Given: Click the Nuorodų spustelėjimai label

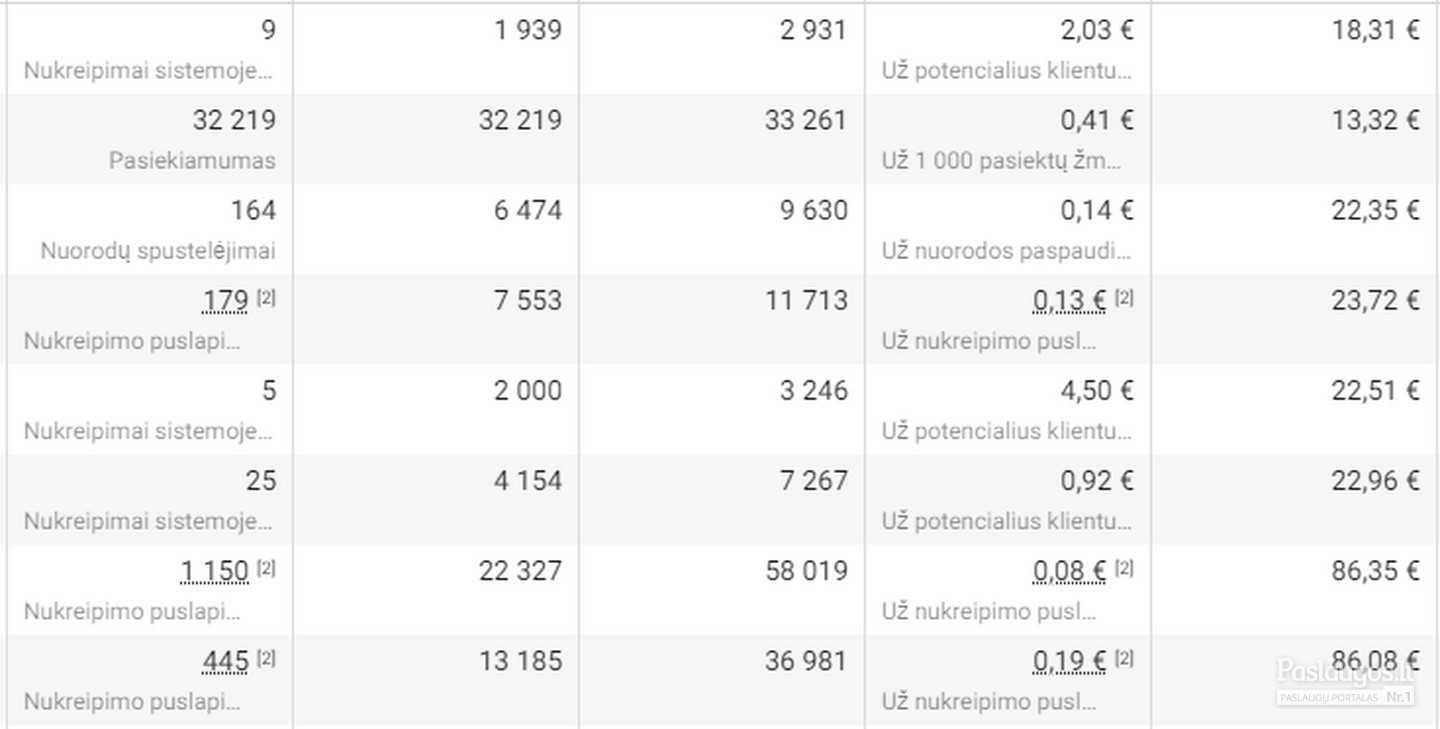Looking at the screenshot, I should [159, 251].
